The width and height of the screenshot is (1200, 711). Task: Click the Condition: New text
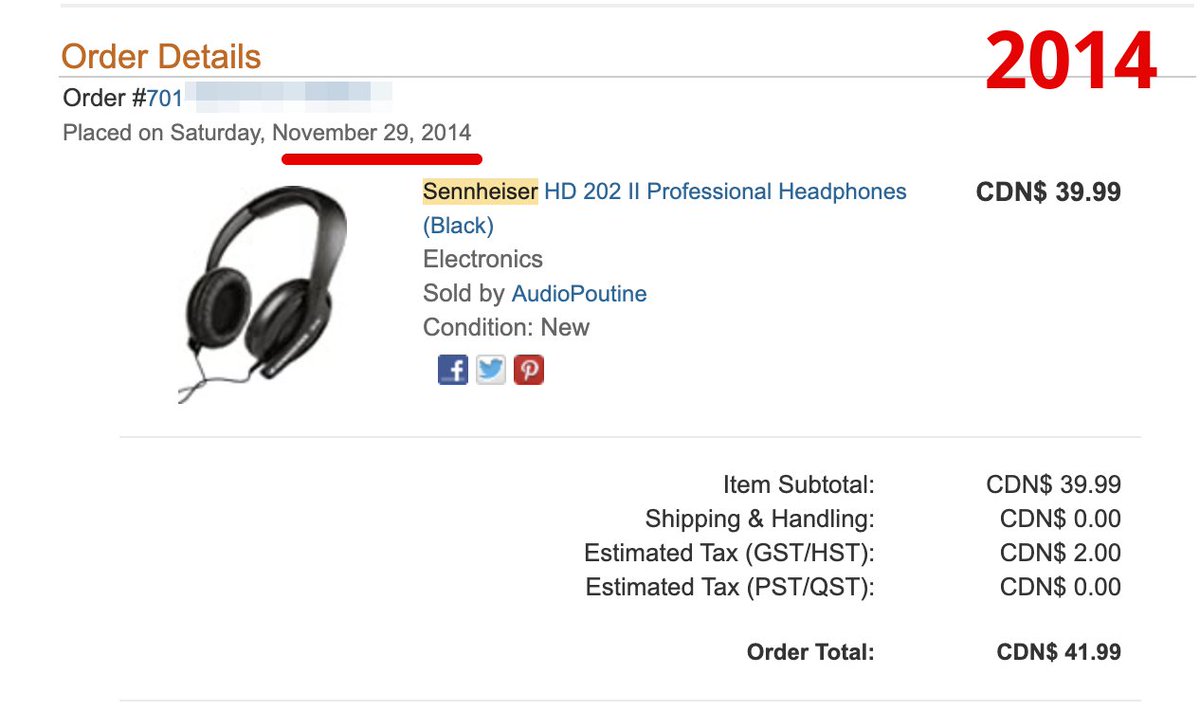[506, 327]
